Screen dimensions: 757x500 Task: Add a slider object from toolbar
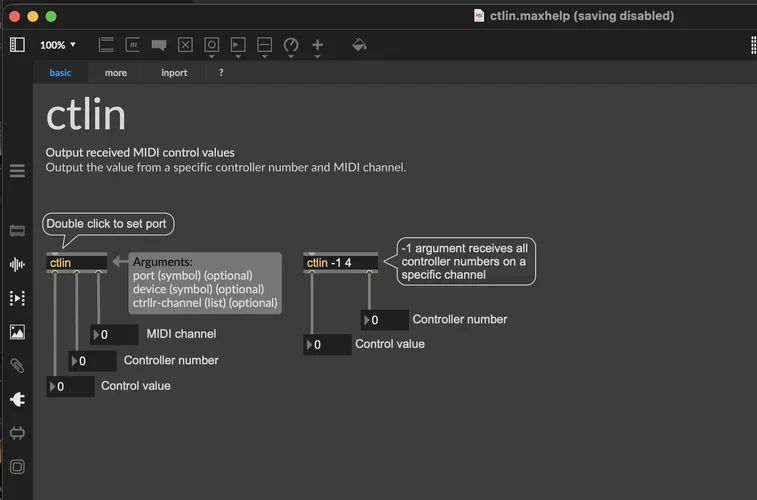(265, 45)
